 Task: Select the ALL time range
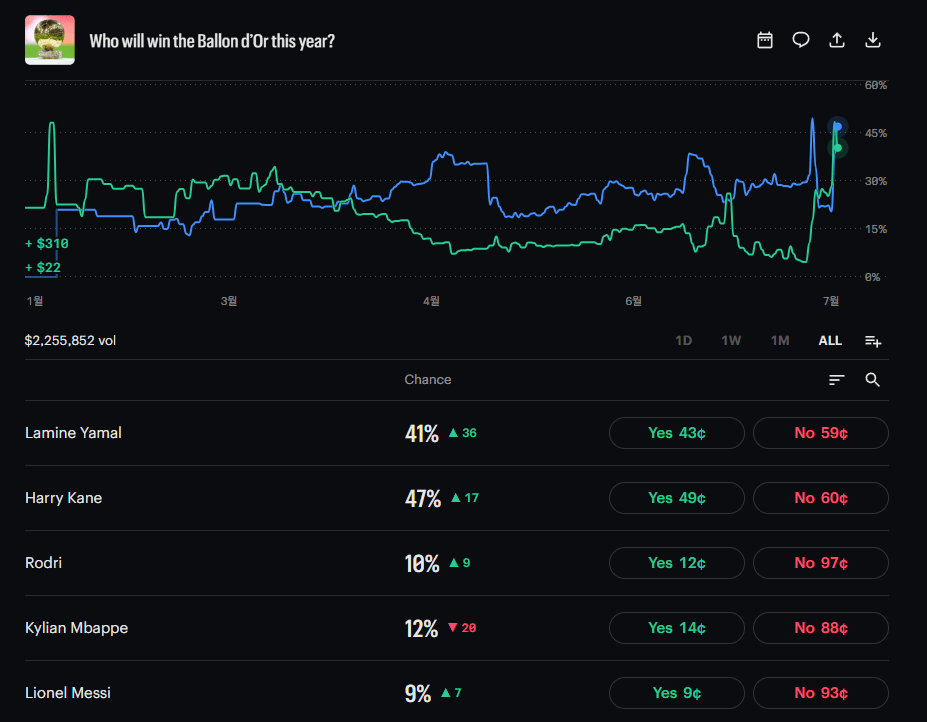click(830, 341)
